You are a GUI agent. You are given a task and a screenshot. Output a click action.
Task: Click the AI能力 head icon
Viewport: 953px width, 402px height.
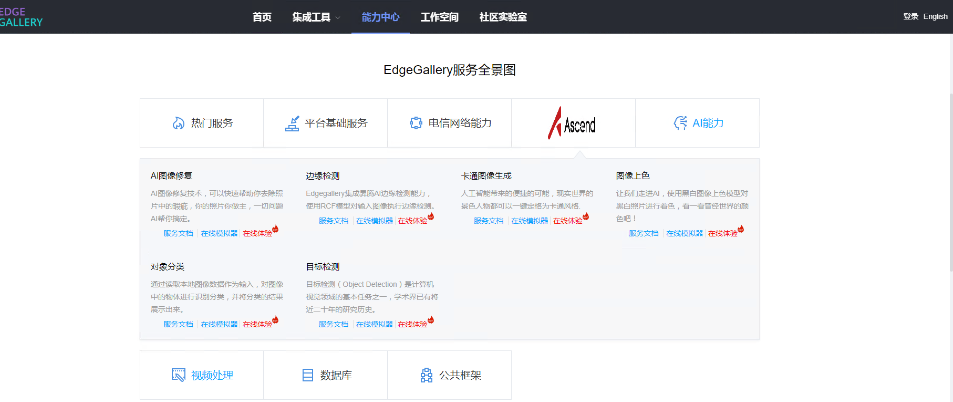click(680, 123)
